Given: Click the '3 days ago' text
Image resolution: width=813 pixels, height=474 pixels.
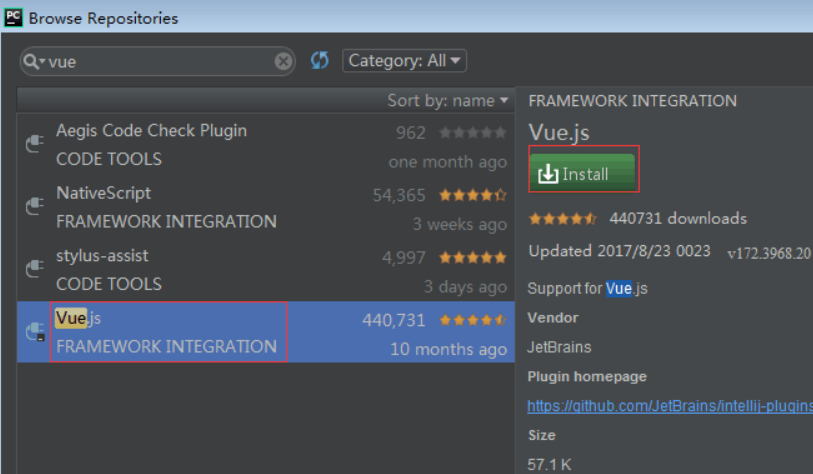Looking at the screenshot, I should coord(465,287).
